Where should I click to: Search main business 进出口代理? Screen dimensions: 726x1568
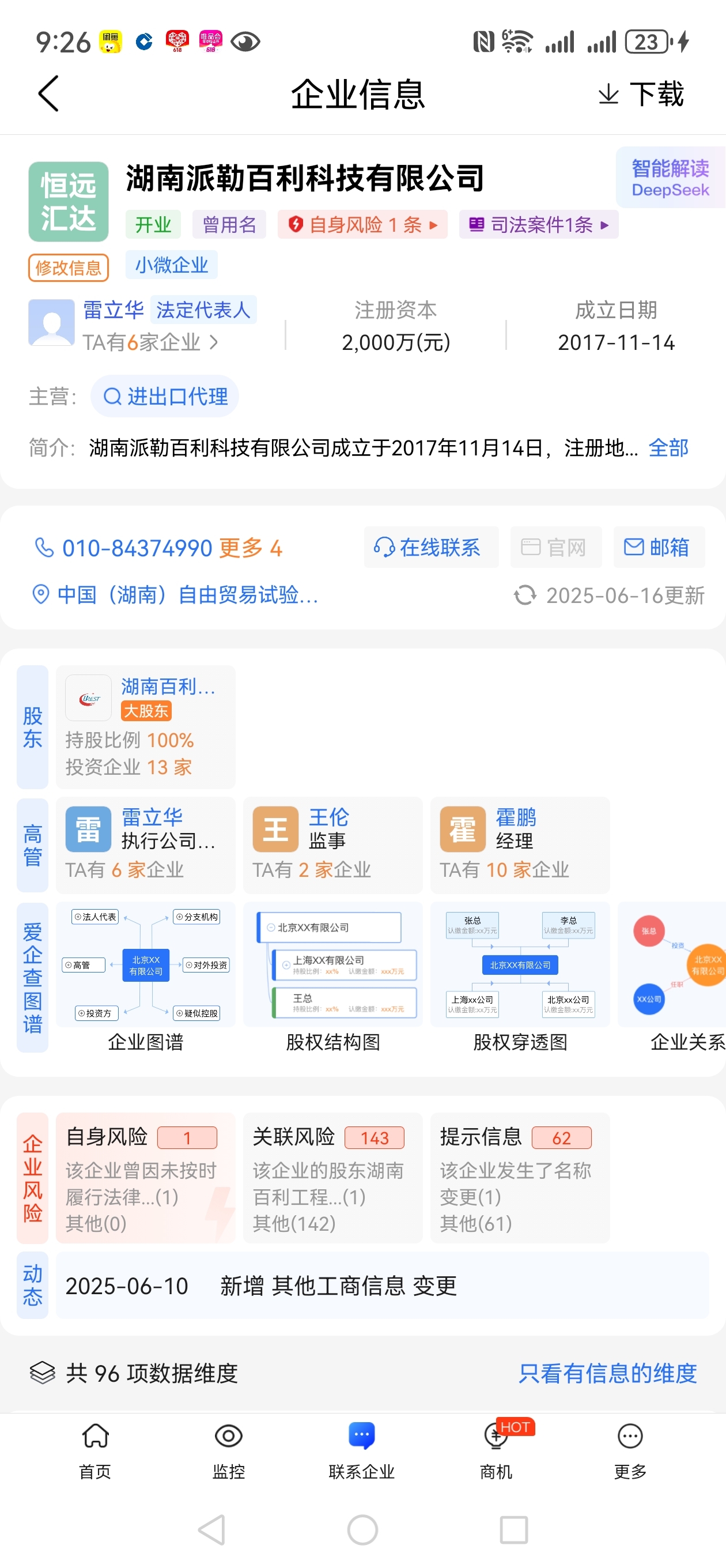(165, 397)
